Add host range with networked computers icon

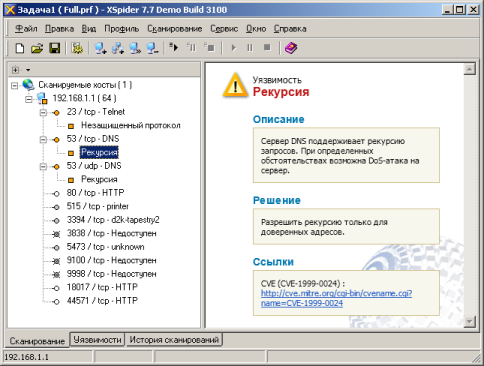[x=118, y=48]
